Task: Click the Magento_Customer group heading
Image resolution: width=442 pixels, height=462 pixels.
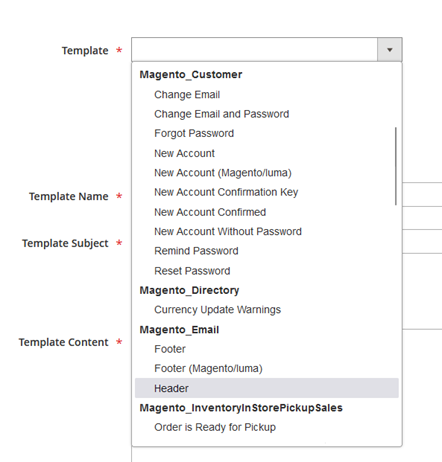Action: pyautogui.click(x=191, y=75)
